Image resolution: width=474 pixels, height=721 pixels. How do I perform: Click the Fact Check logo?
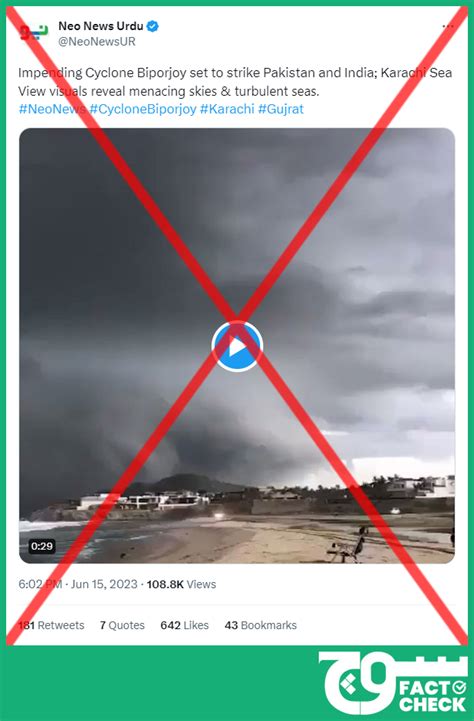point(393,682)
